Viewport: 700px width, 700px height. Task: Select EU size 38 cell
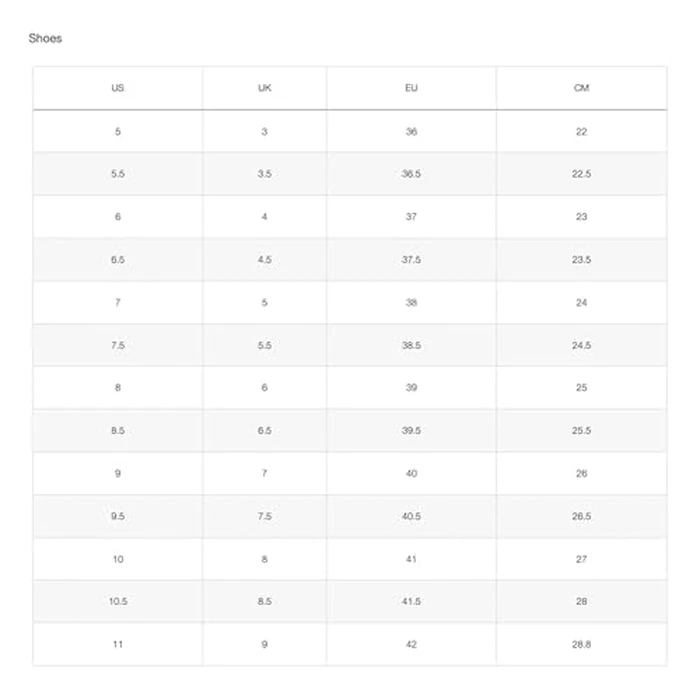tap(411, 302)
